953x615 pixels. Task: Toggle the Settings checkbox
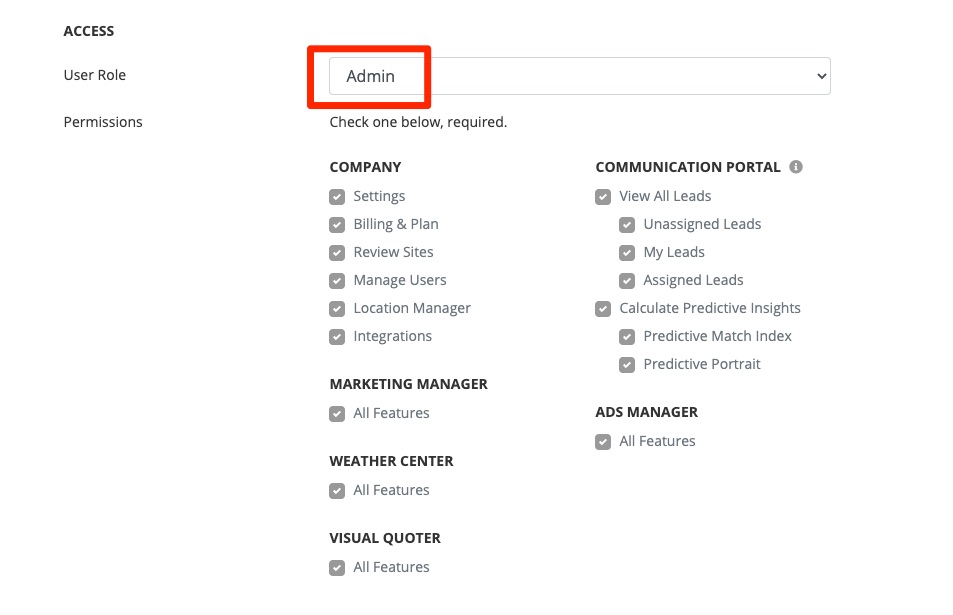(x=337, y=197)
